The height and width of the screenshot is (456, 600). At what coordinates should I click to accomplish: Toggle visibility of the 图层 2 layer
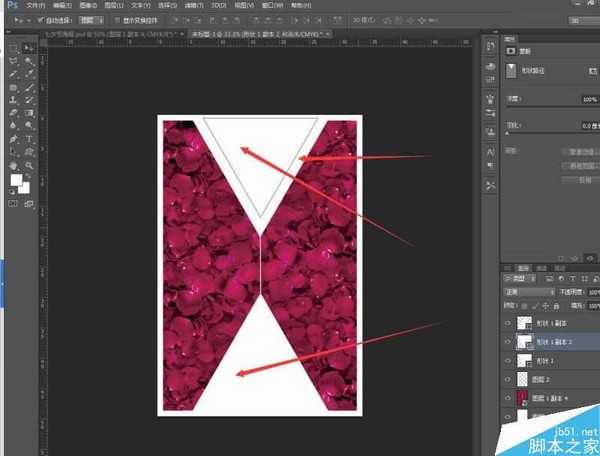509,379
